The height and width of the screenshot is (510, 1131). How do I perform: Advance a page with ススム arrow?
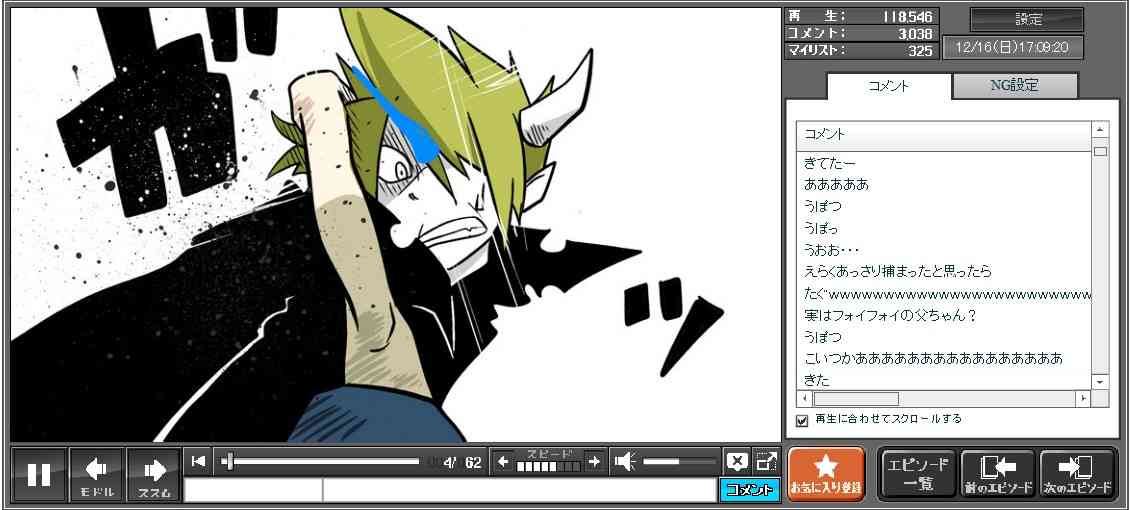click(154, 474)
